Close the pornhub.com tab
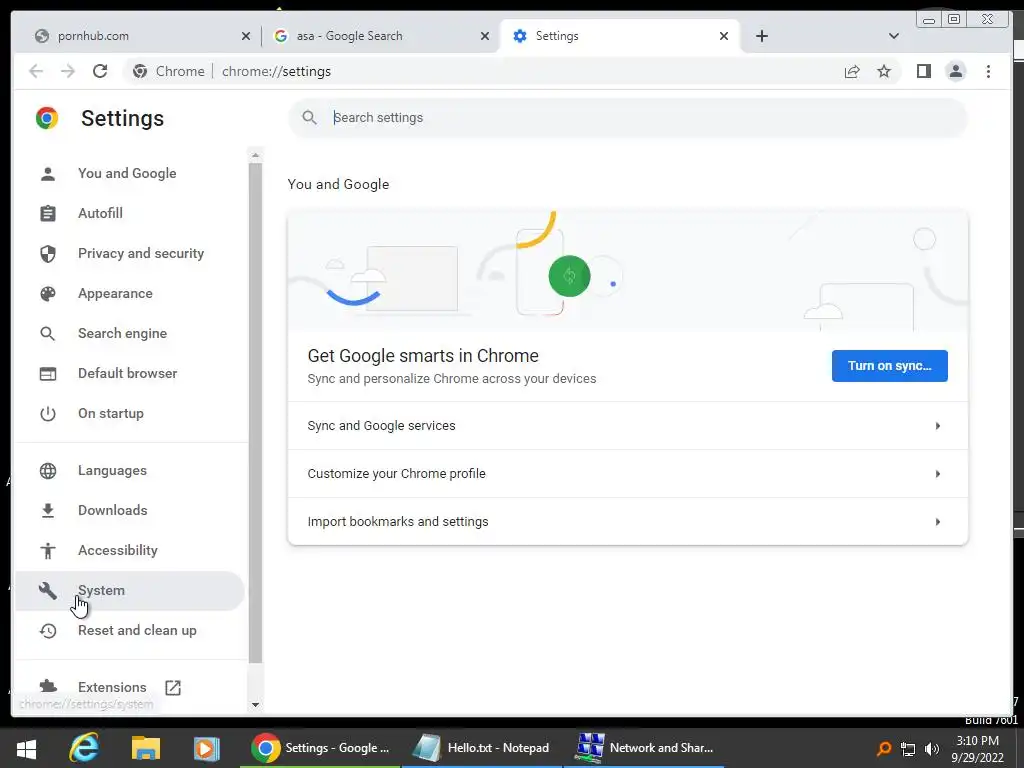The width and height of the screenshot is (1024, 768). 246,36
